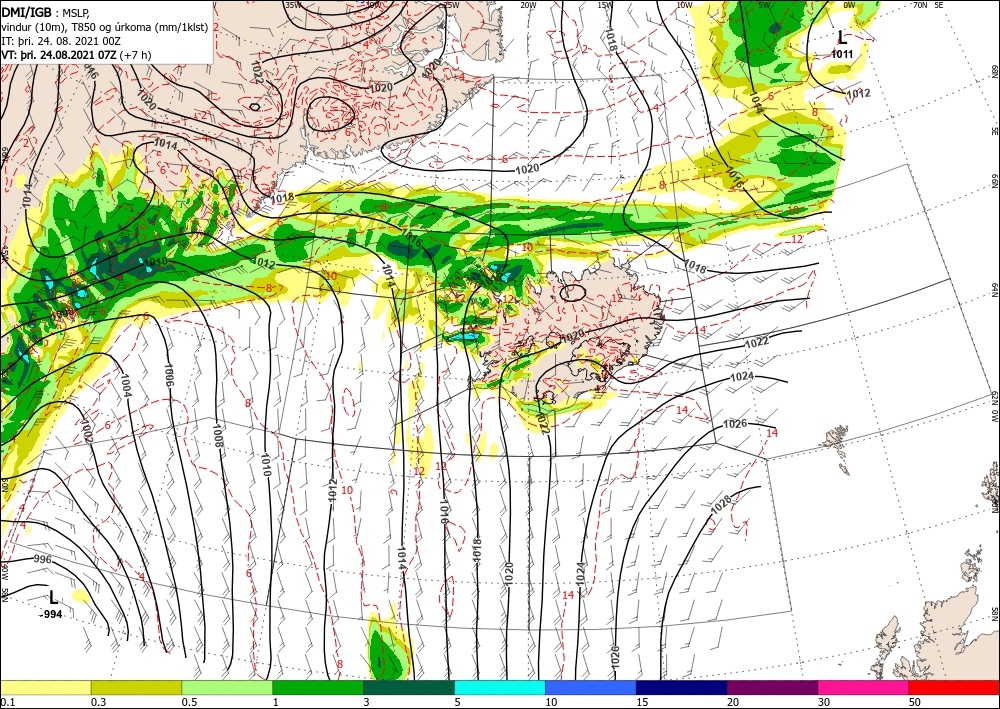The height and width of the screenshot is (709, 1000).
Task: Click the '5W' longitude label
Action: 764,5
